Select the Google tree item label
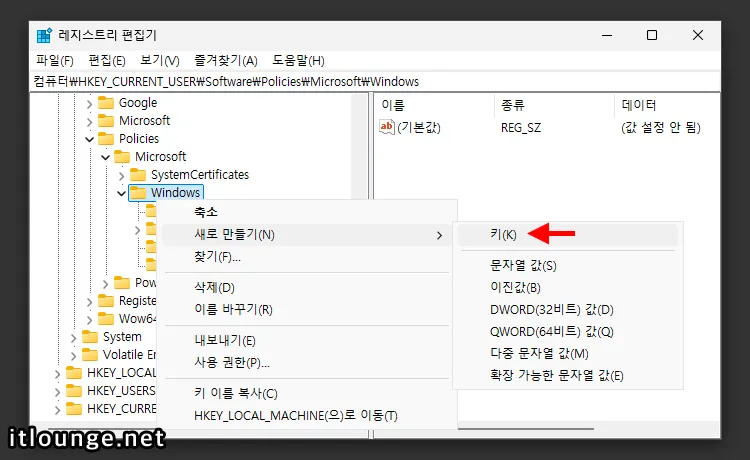Screen dimensions: 750x460 click(138, 103)
